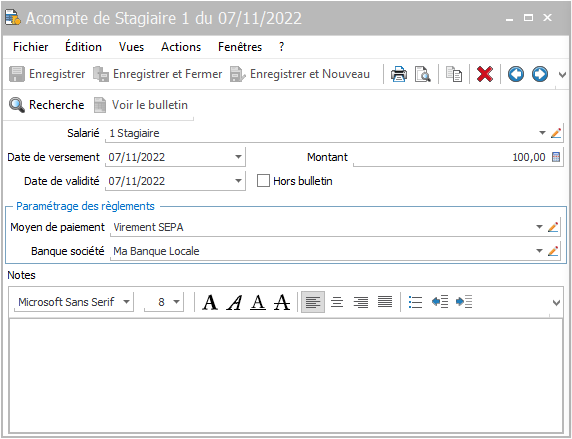Open the Moyen de paiement dropdown
This screenshot has width=572, height=439.
point(539,227)
